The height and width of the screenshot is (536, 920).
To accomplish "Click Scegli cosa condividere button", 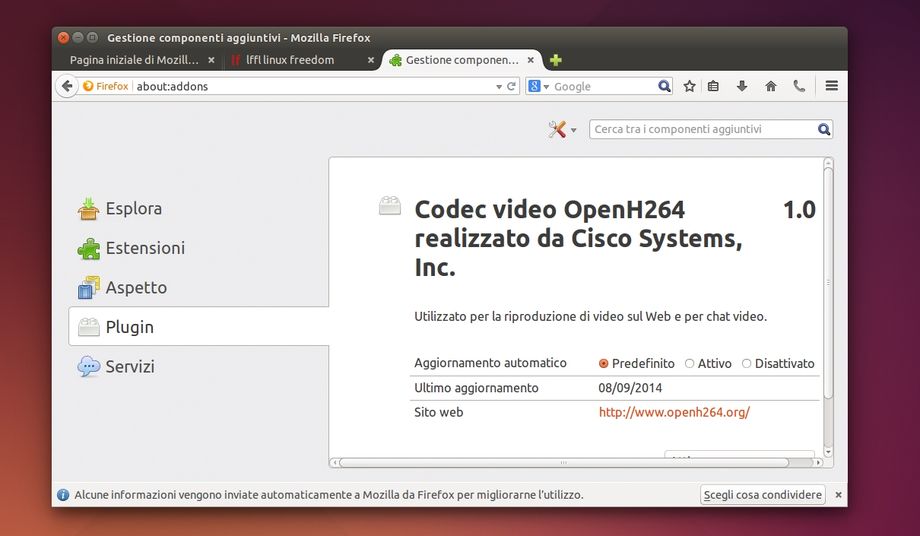I will tap(763, 495).
